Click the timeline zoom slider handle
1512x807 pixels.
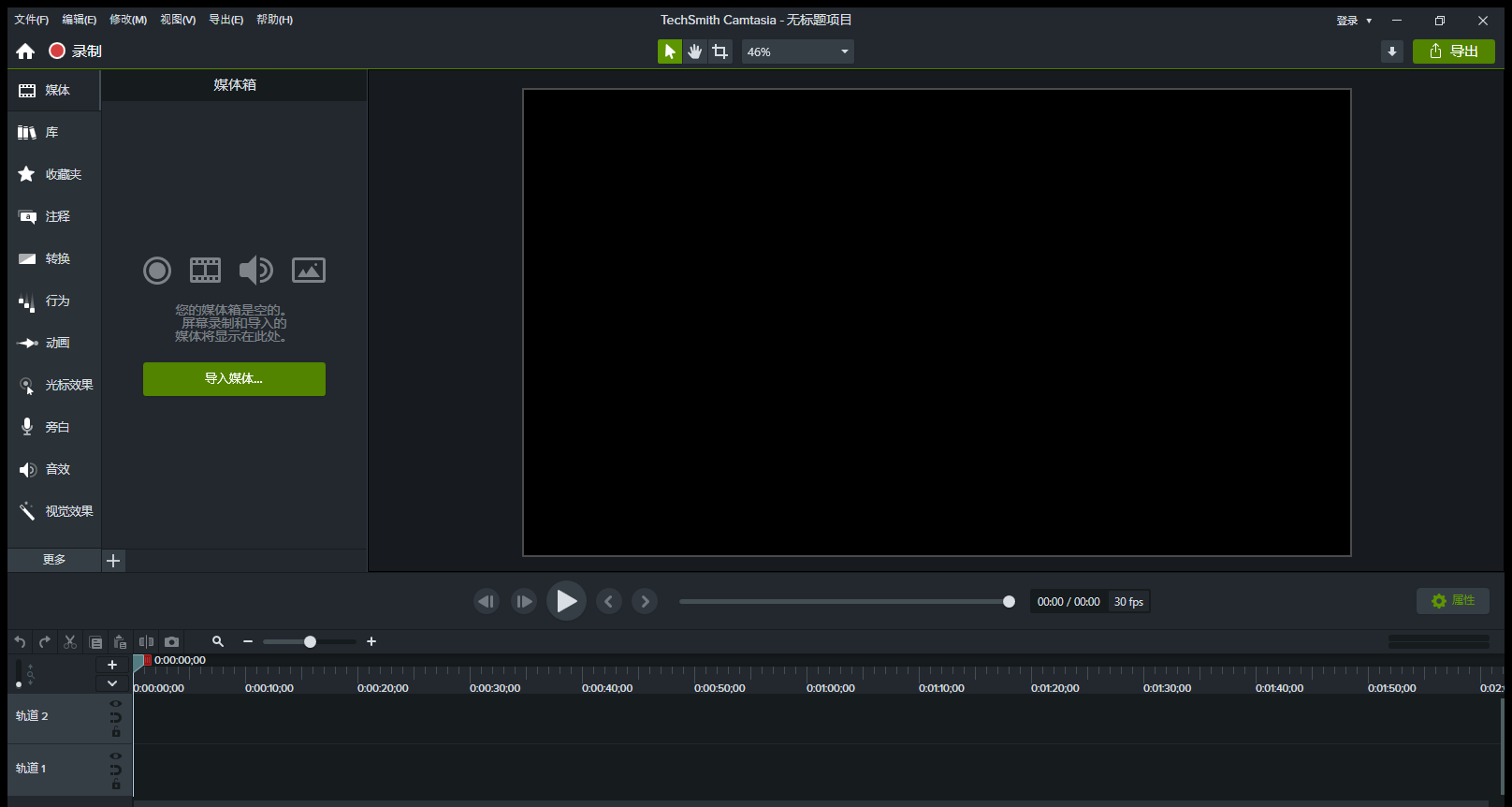(x=310, y=641)
